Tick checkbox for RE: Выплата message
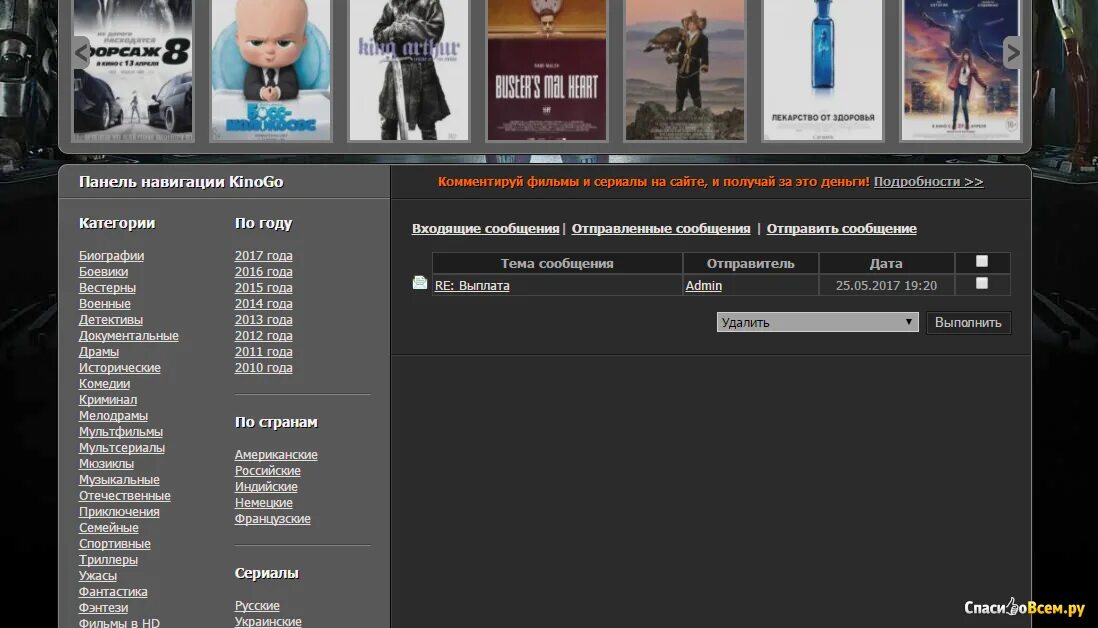 982,283
